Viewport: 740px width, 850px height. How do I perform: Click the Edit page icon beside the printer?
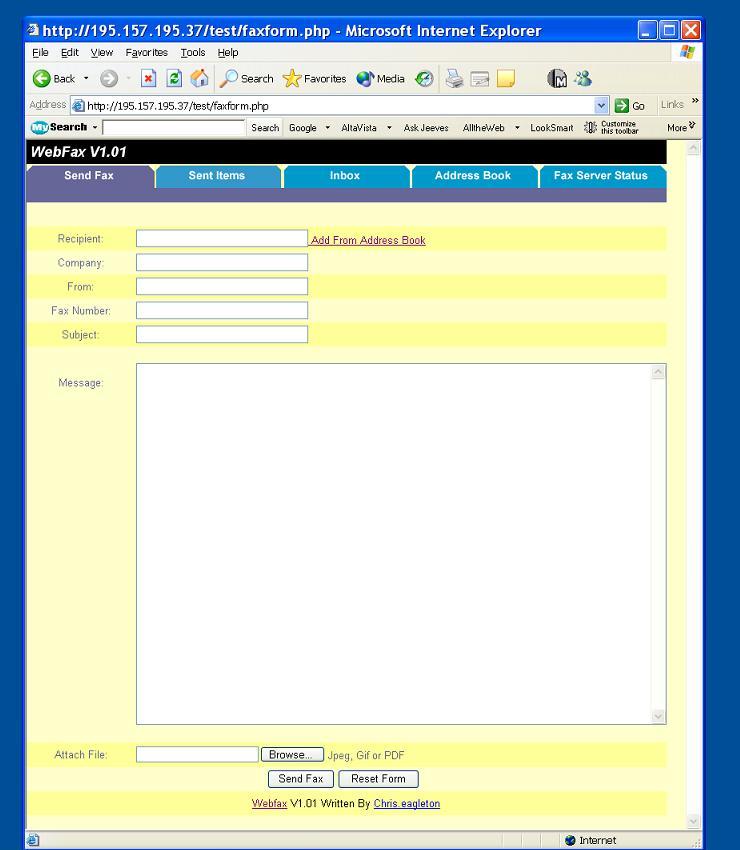tap(480, 79)
